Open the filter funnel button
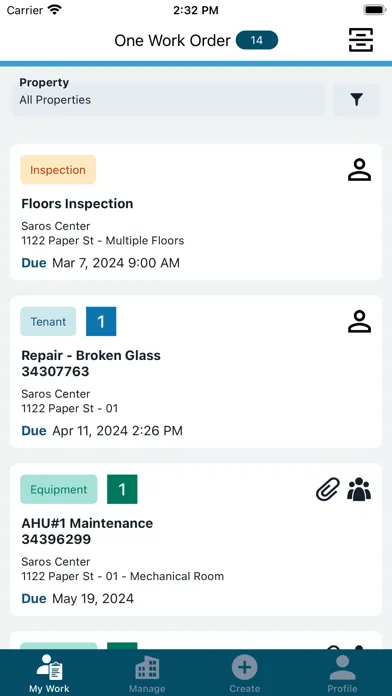Image resolution: width=392 pixels, height=696 pixels. 356,100
